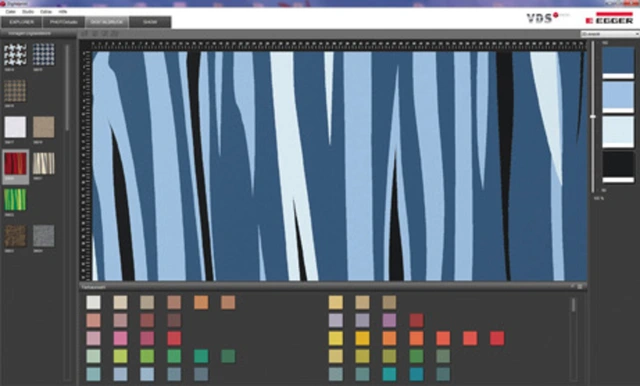Viewport: 640px width, 386px height.
Task: Click the first toolbar icon above the ruler
Action: (85, 34)
